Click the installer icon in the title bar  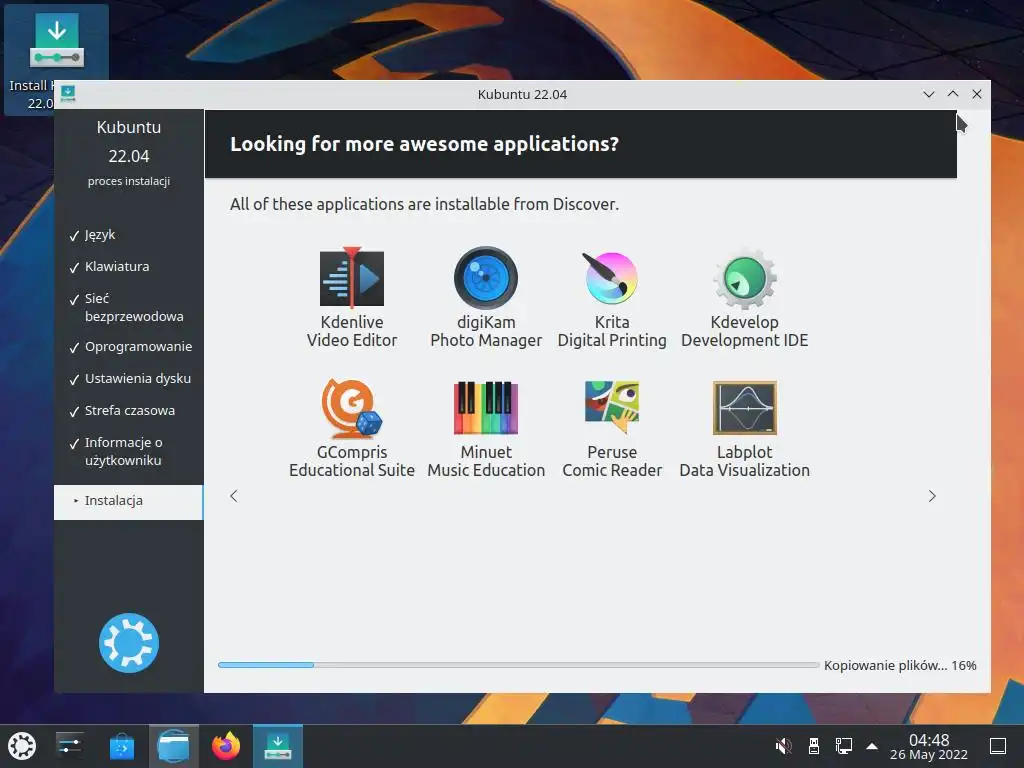[68, 94]
